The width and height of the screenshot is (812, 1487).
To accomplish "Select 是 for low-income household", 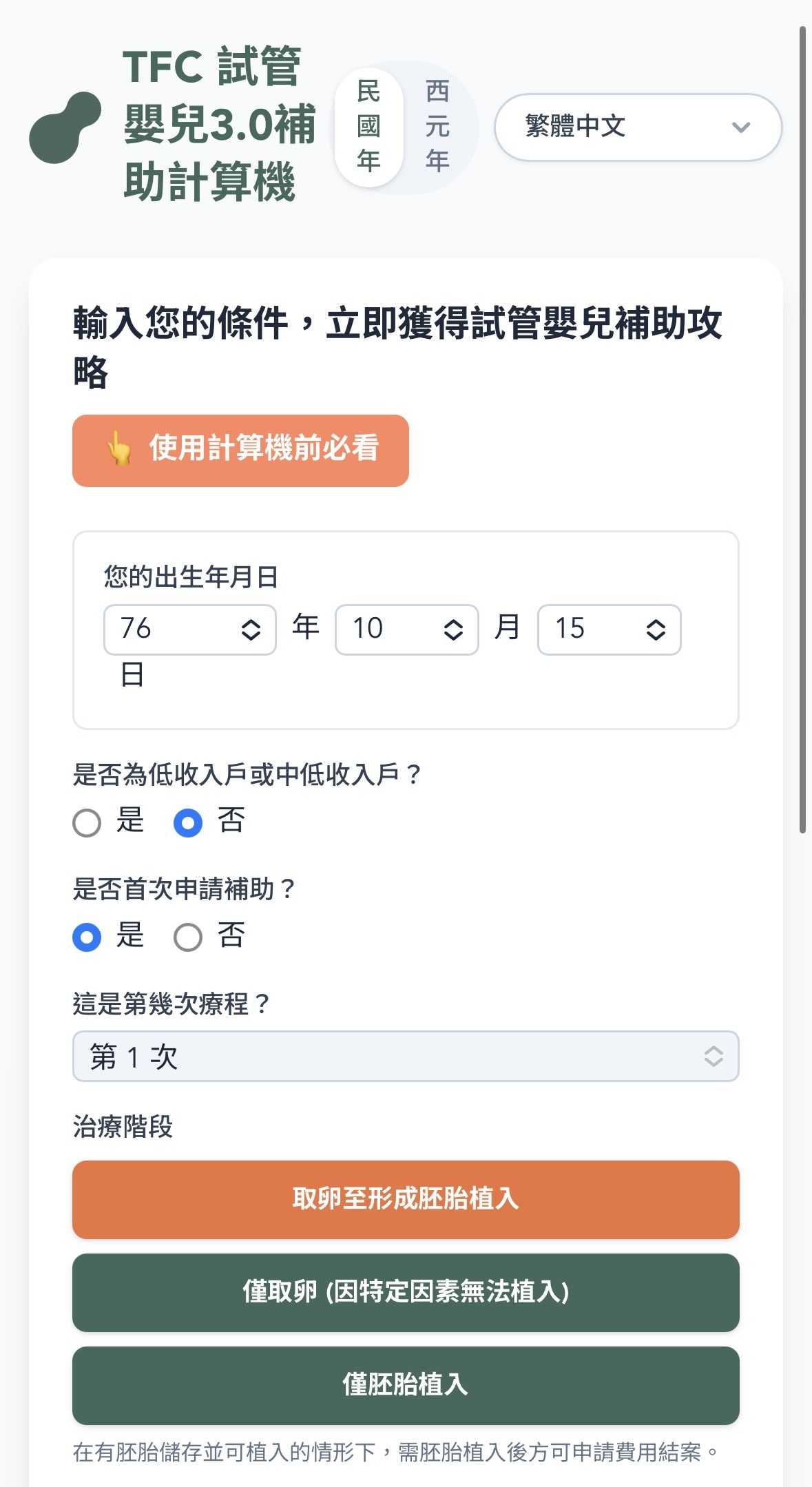I will pos(87,822).
